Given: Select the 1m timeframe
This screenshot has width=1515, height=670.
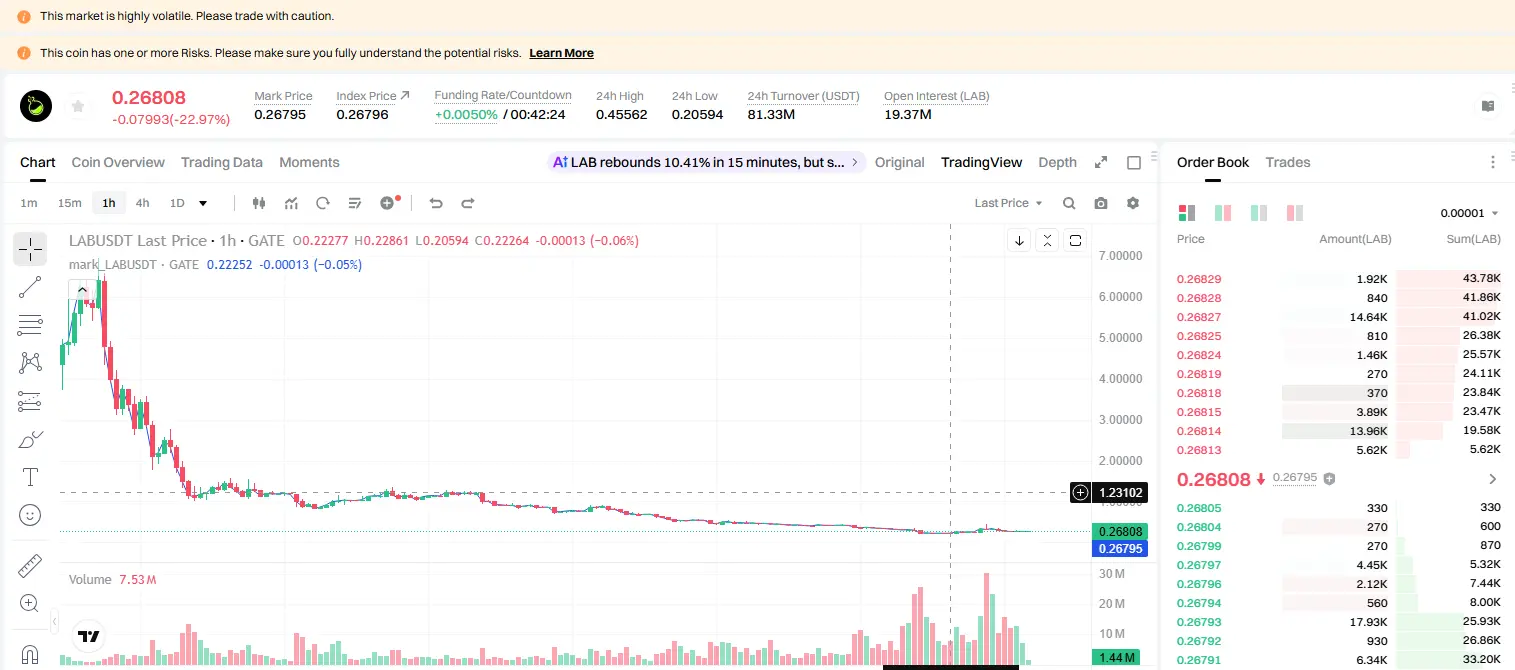Looking at the screenshot, I should tap(29, 203).
